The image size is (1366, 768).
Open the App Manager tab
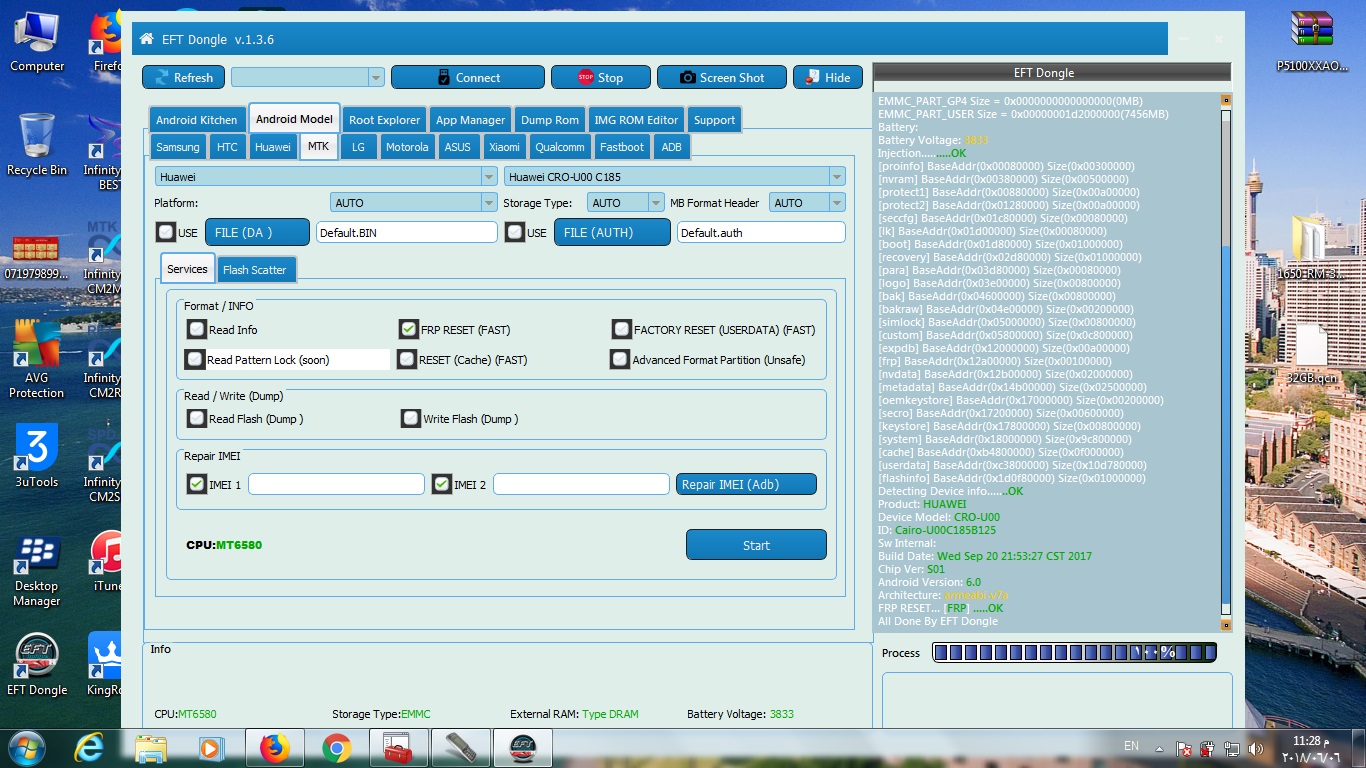(x=470, y=119)
